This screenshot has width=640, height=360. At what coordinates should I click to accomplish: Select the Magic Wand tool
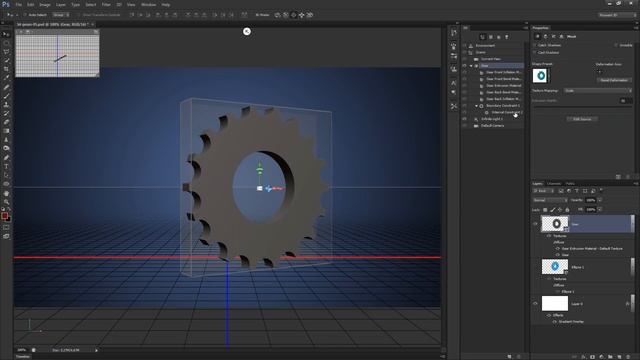point(6,60)
